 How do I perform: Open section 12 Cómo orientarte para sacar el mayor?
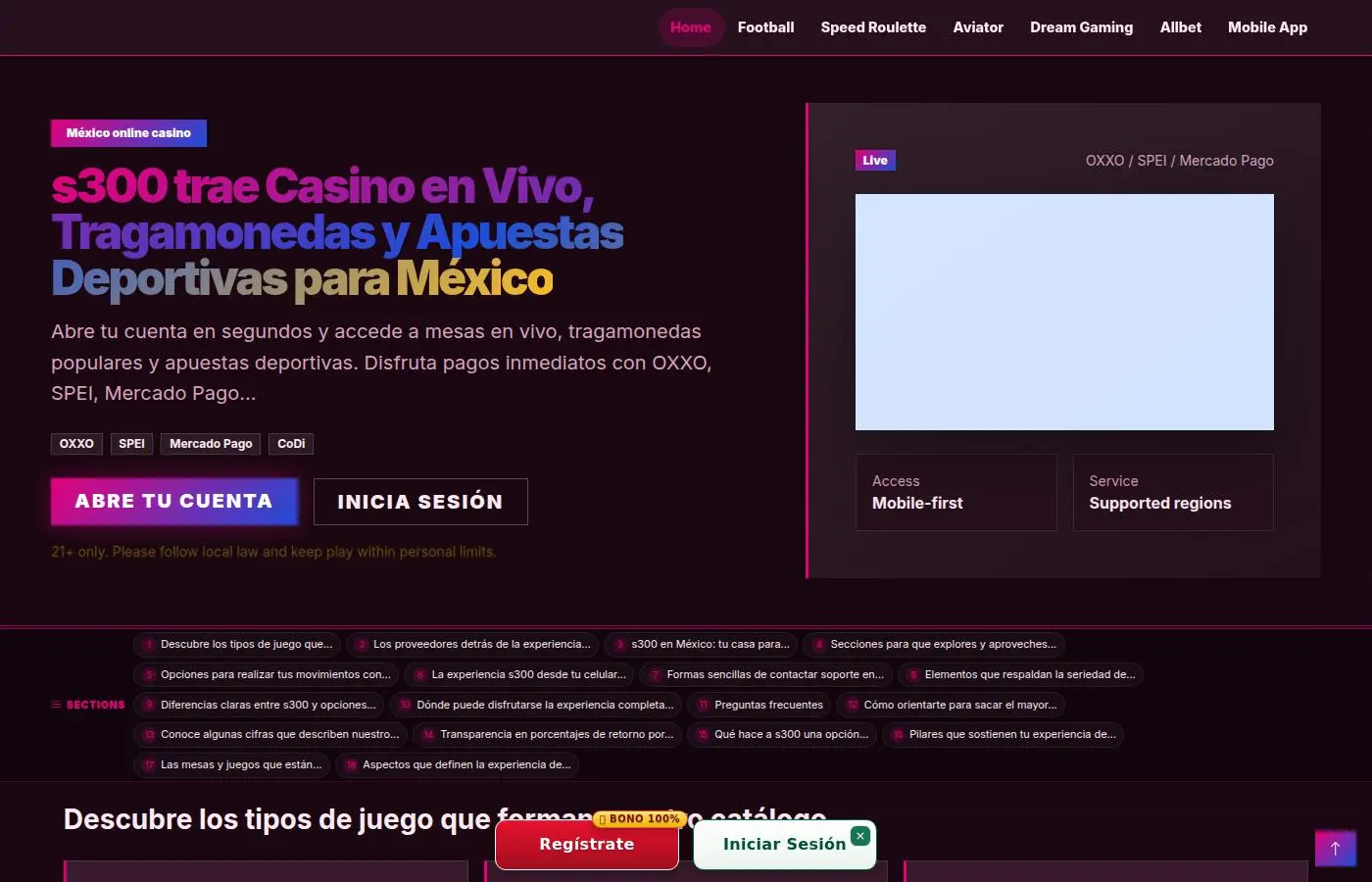(x=951, y=706)
